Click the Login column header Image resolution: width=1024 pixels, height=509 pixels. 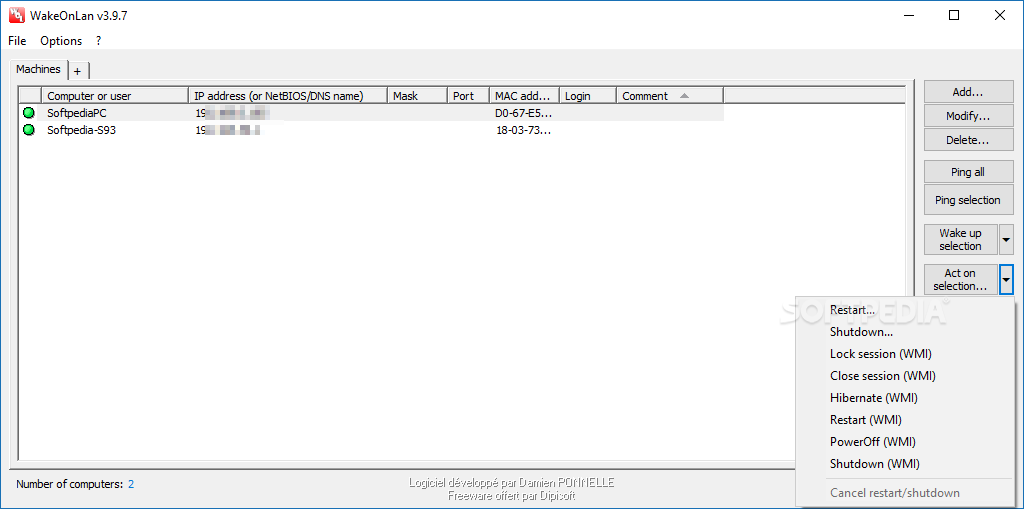[588, 96]
